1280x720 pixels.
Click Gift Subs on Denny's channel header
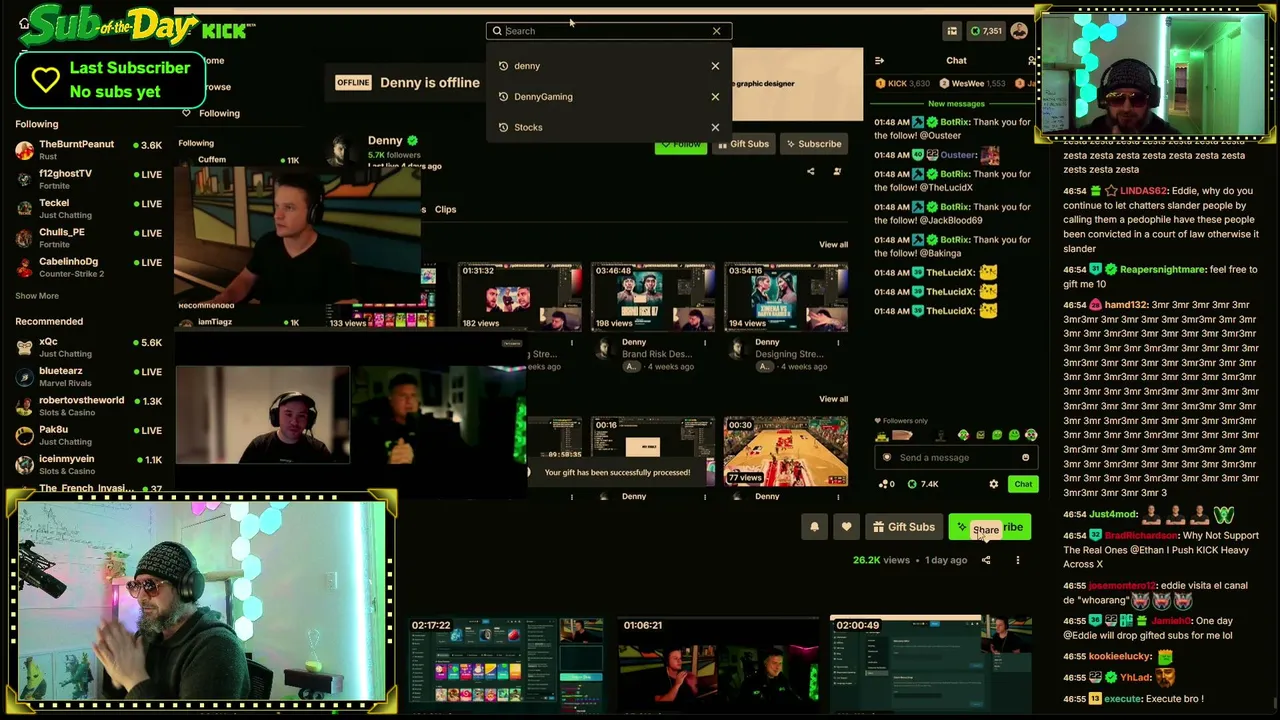coord(743,144)
